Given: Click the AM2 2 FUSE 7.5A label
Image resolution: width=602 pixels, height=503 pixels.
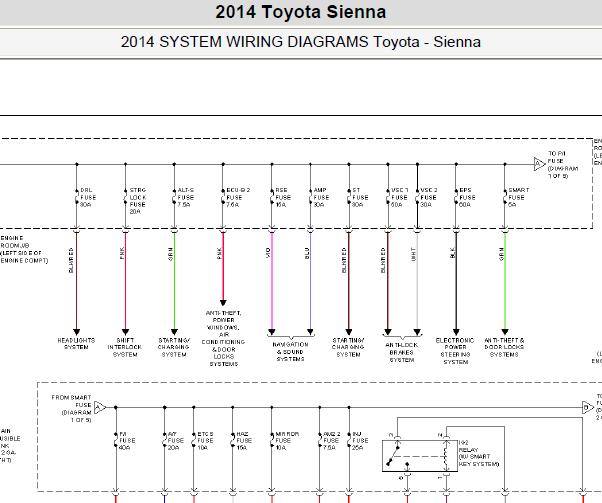Looking at the screenshot, I should click(331, 440).
